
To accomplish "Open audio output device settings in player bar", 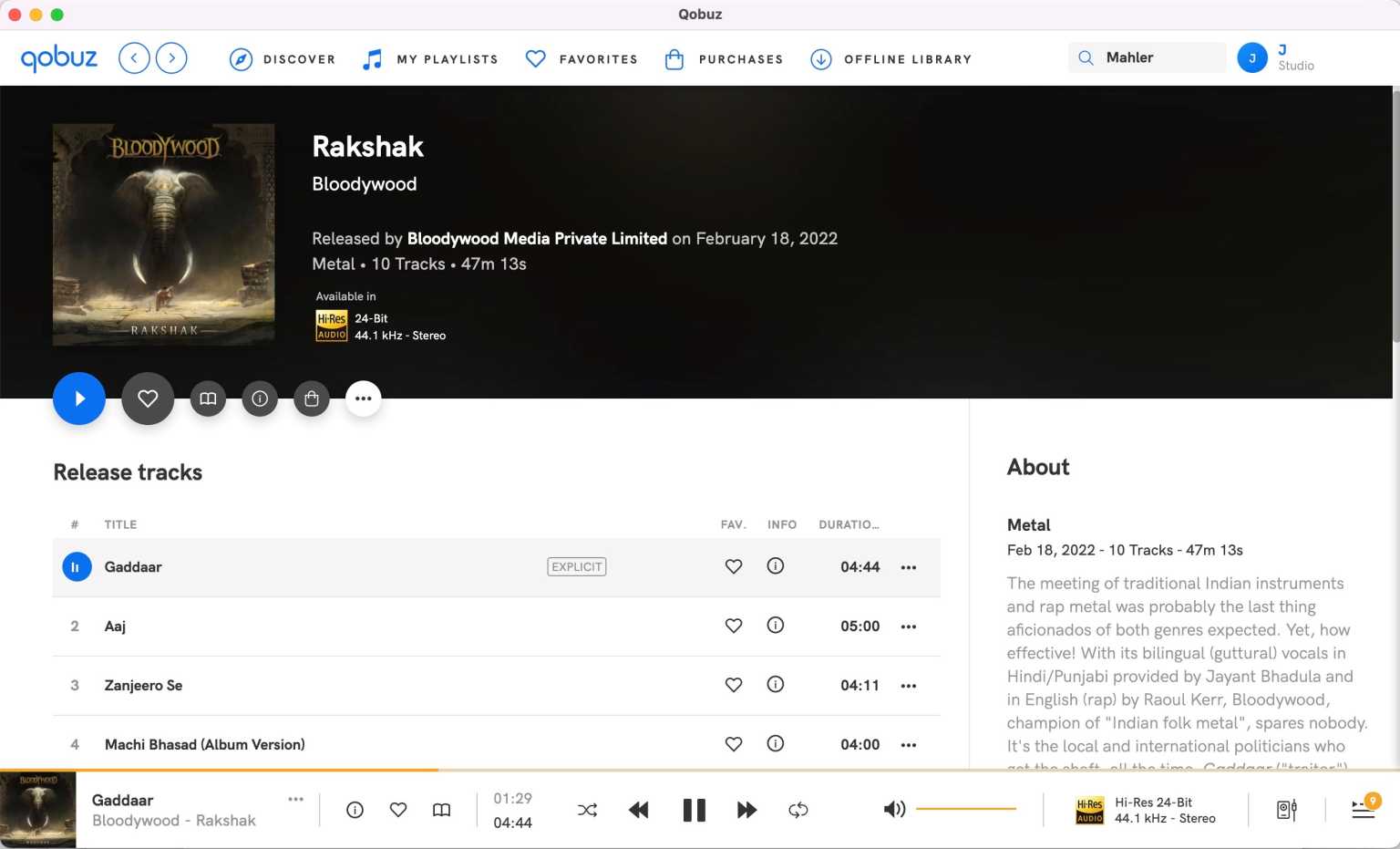I will 1286,809.
